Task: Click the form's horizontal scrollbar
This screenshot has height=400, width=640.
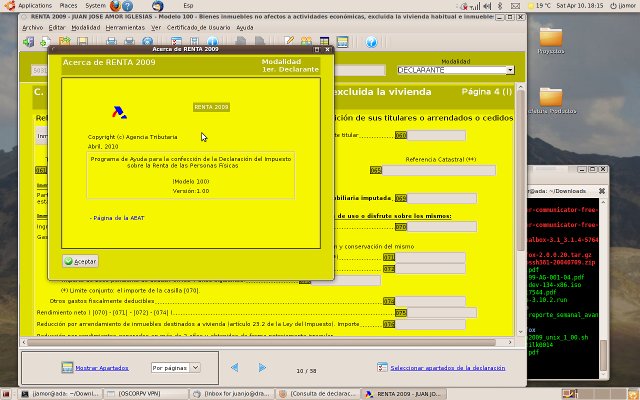Action: click(261, 342)
